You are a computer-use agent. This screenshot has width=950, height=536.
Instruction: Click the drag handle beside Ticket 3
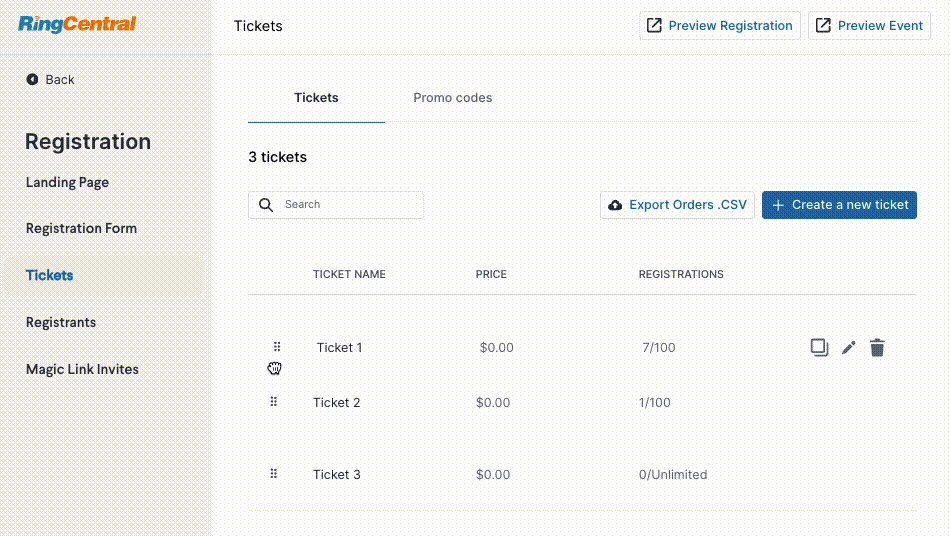273,474
